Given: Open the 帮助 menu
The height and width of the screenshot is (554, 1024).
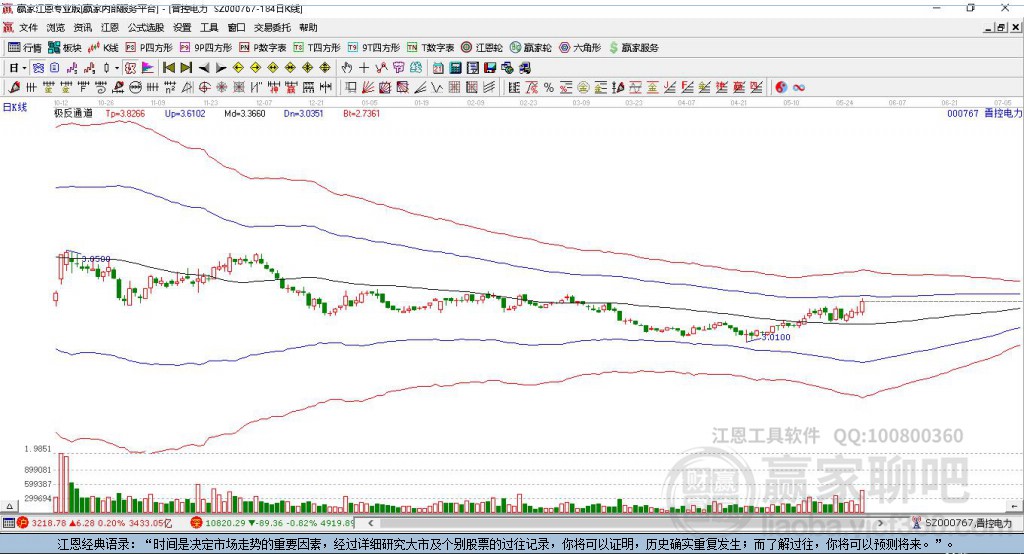Looking at the screenshot, I should [x=308, y=27].
